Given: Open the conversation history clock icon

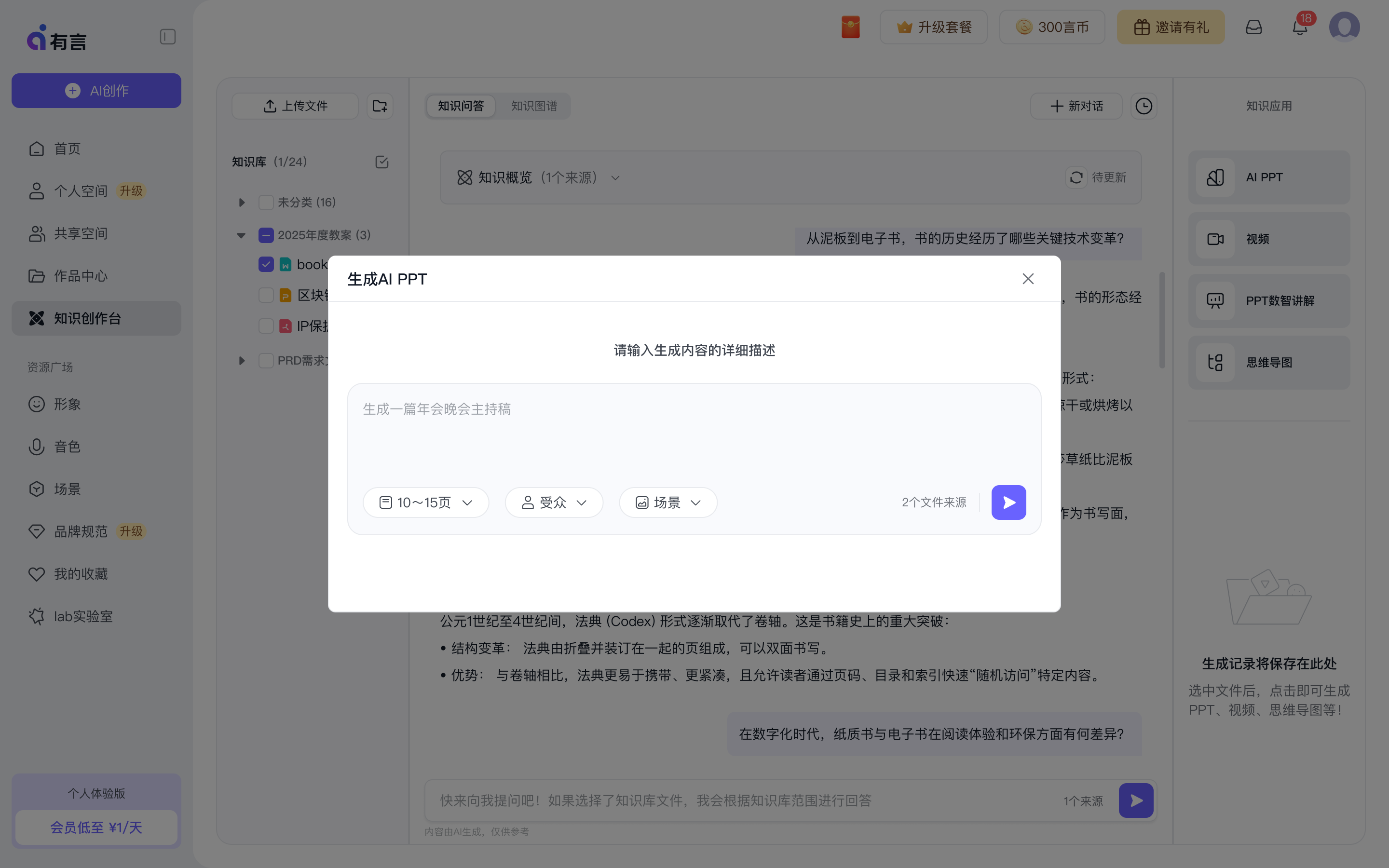Looking at the screenshot, I should [x=1144, y=106].
